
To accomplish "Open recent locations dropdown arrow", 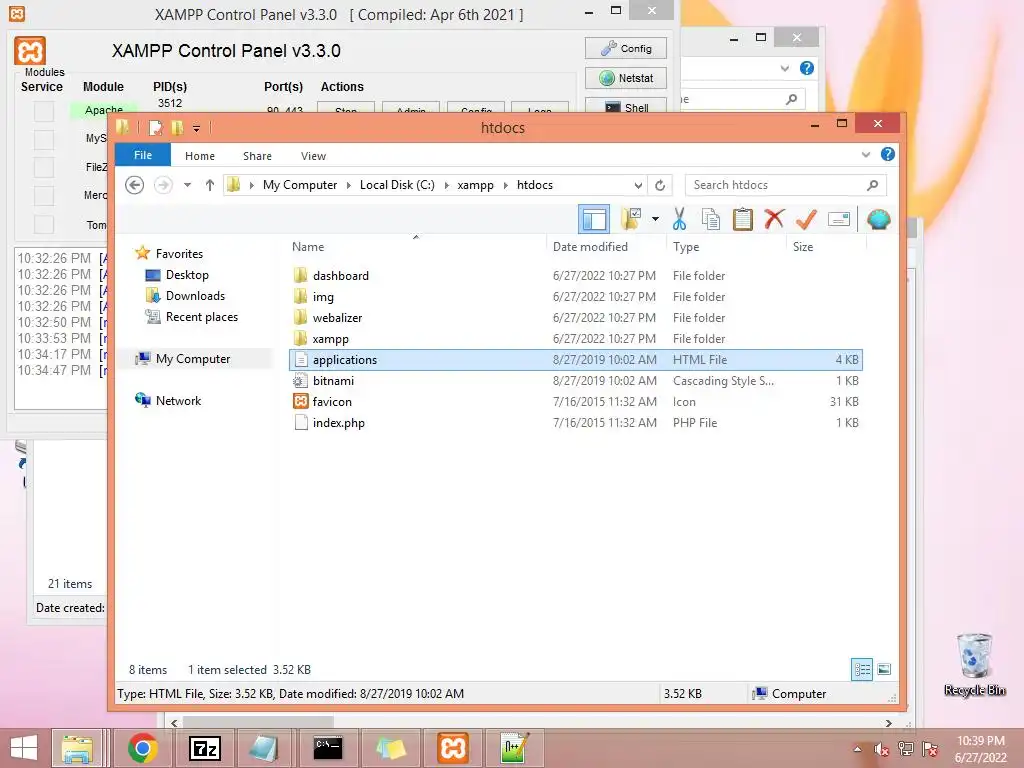I will click(187, 185).
